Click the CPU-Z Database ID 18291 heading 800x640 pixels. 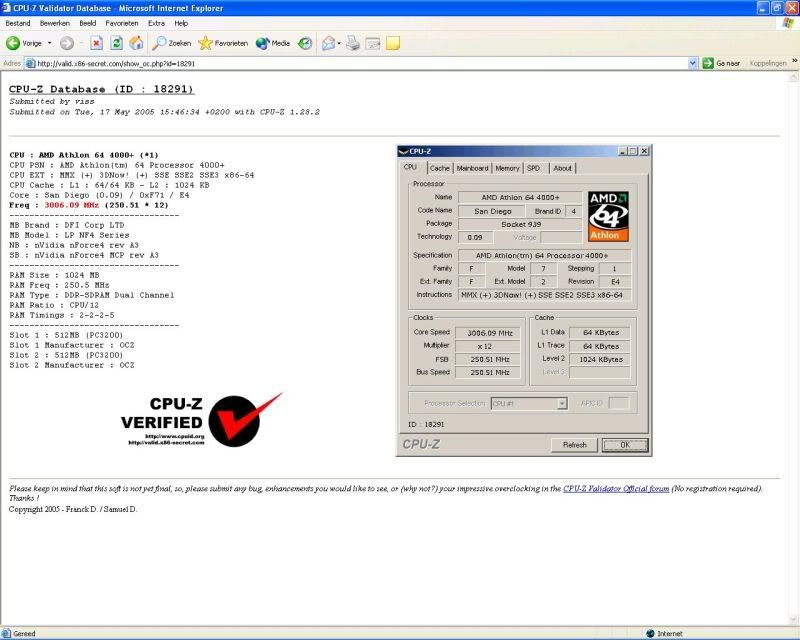coord(102,89)
